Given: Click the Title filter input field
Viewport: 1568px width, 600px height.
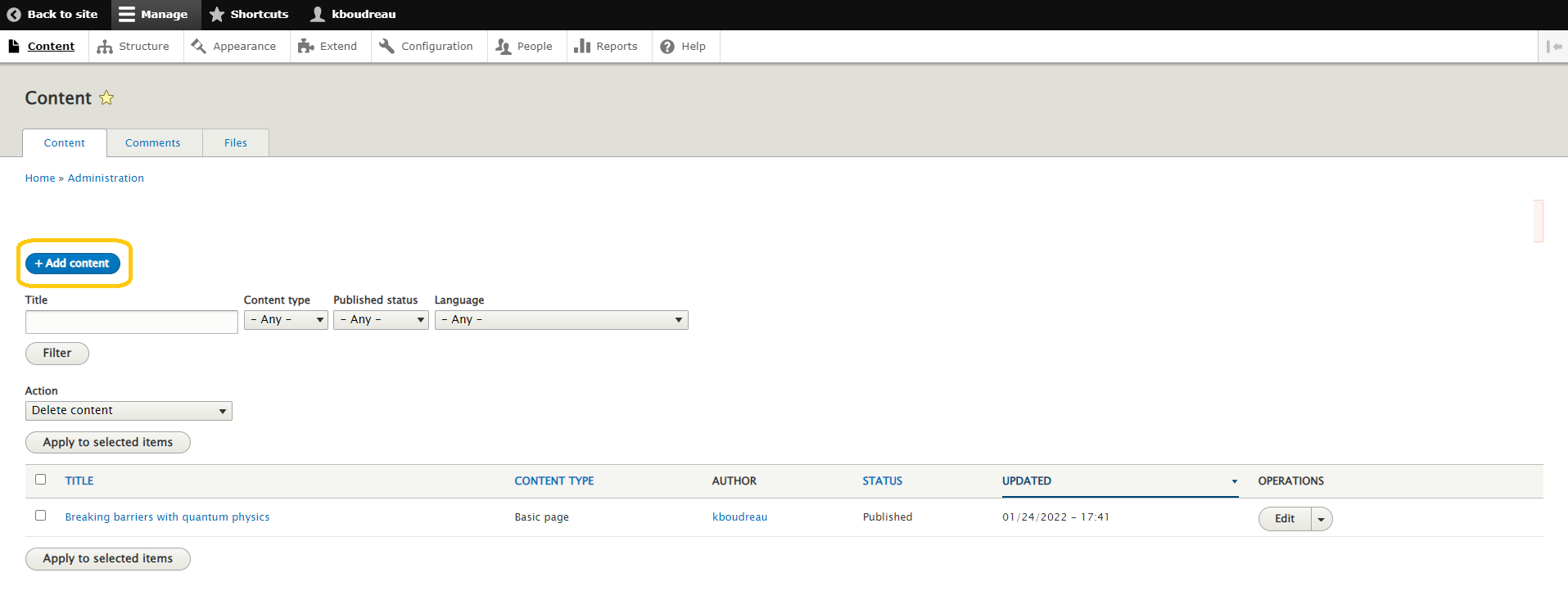Looking at the screenshot, I should point(132,322).
